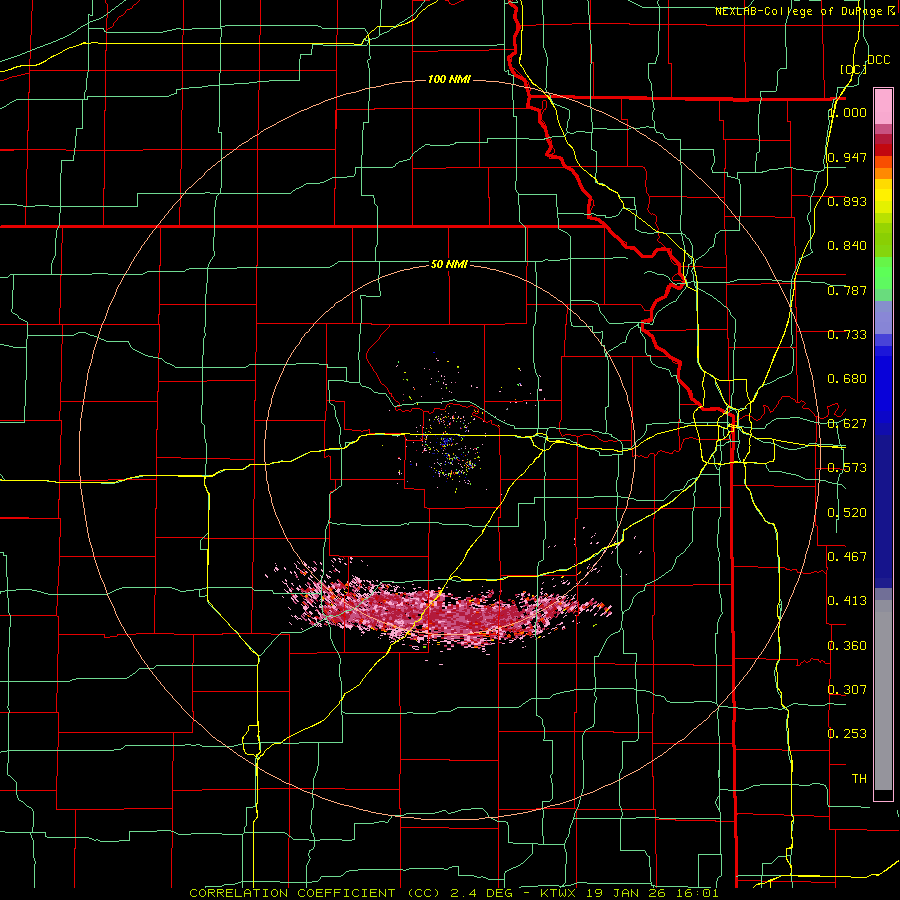900x900 pixels.
Task: Click the 0.680 legend value
Action: (x=847, y=379)
